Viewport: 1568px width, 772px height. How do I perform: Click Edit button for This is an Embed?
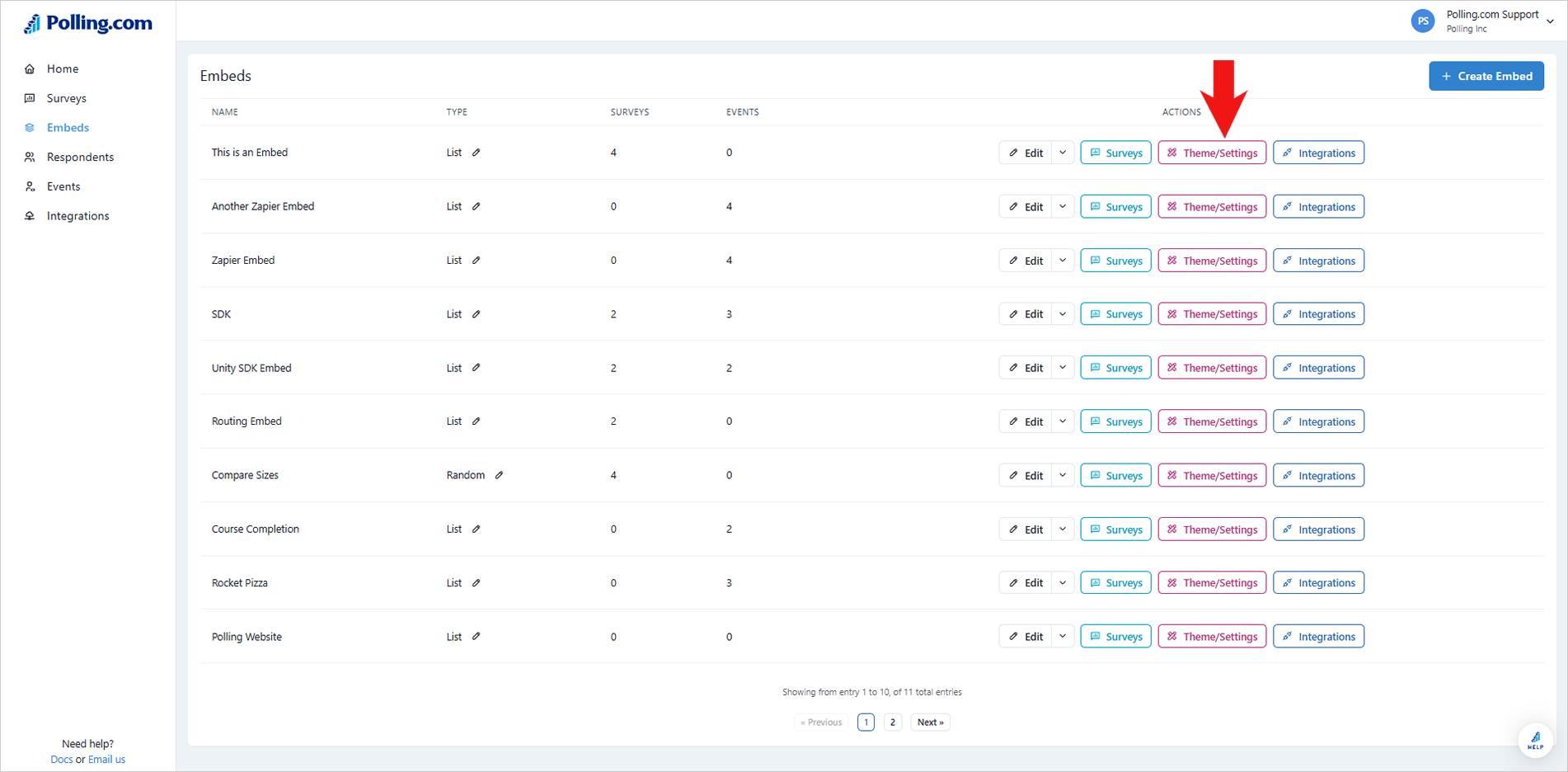[1026, 153]
